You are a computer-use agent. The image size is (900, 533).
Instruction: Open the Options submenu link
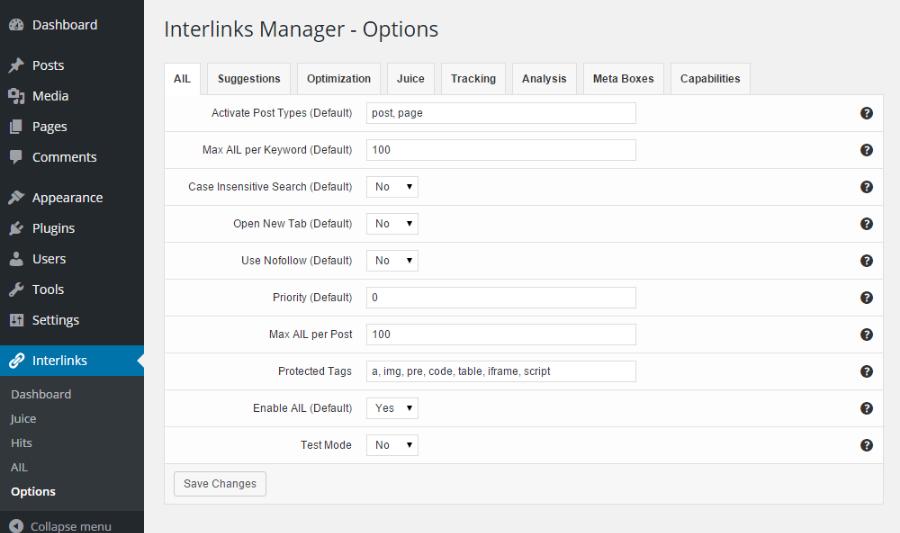(x=33, y=492)
